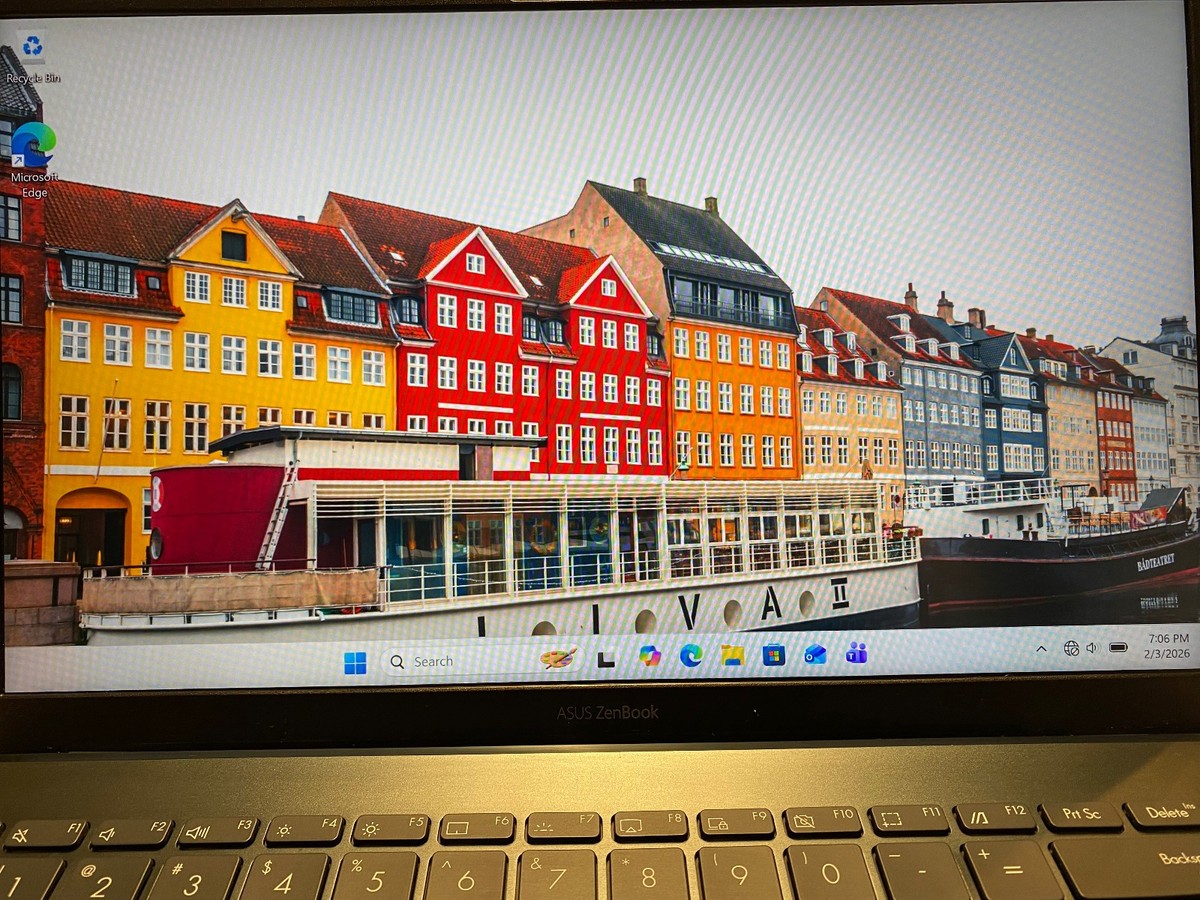Image resolution: width=1200 pixels, height=900 pixels.
Task: Open Microsoft Teams from the taskbar
Action: point(856,653)
